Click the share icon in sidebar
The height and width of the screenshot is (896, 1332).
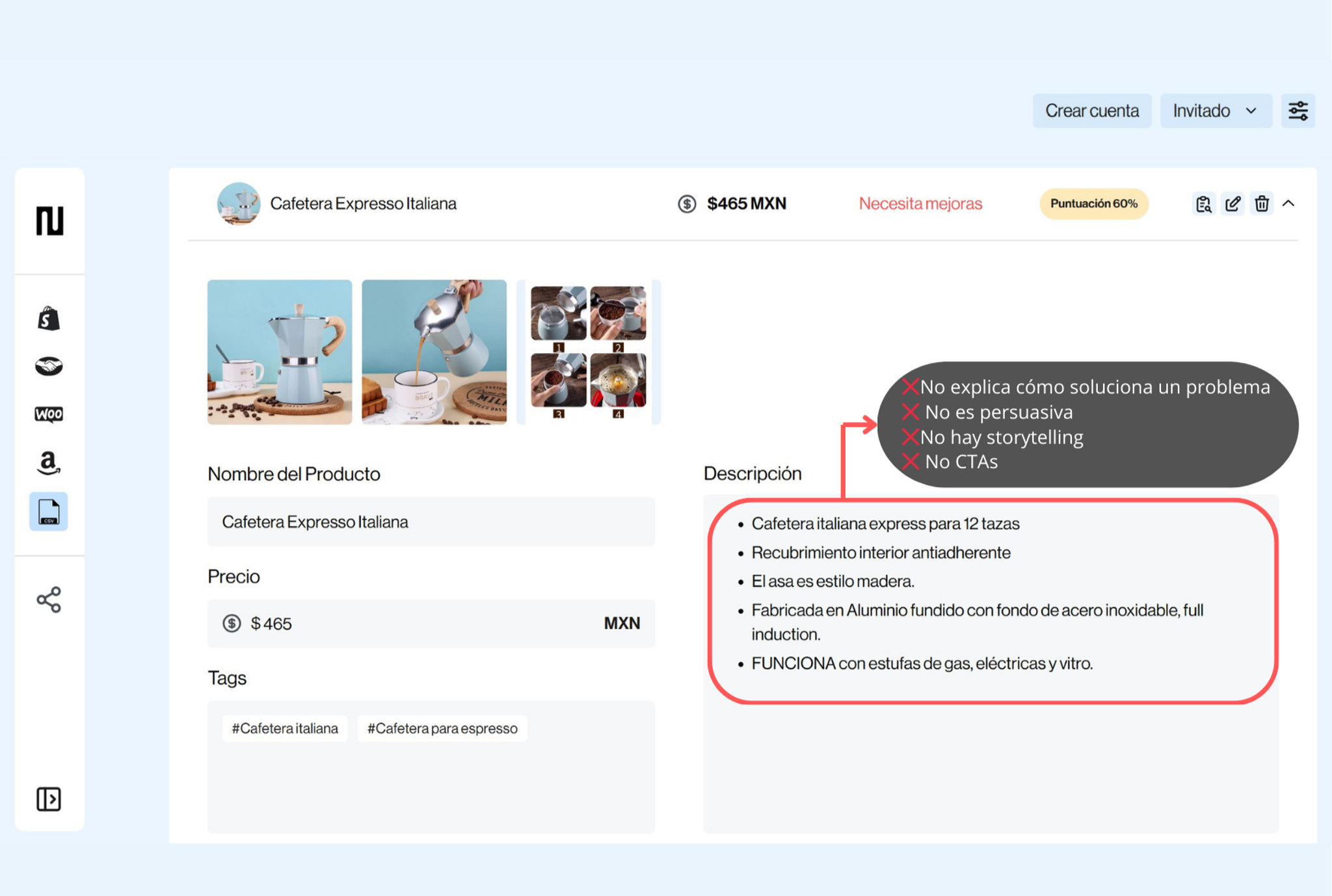(x=49, y=600)
